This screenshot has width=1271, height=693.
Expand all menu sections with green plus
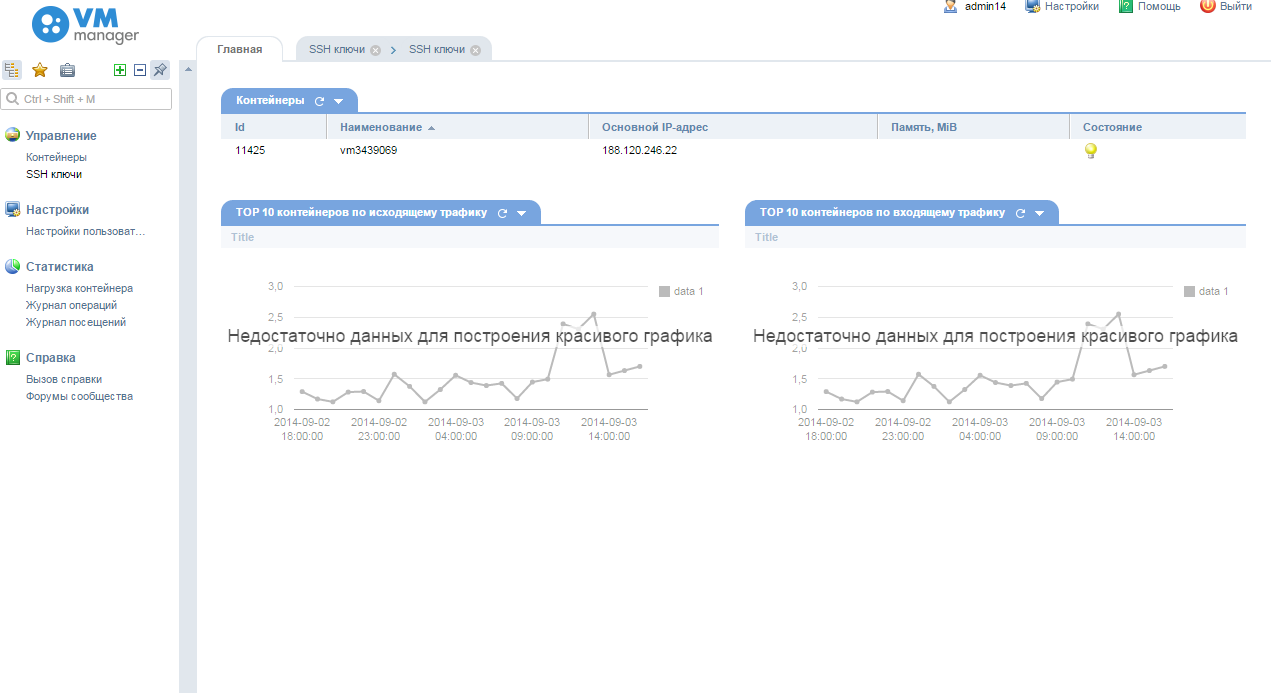pos(120,70)
